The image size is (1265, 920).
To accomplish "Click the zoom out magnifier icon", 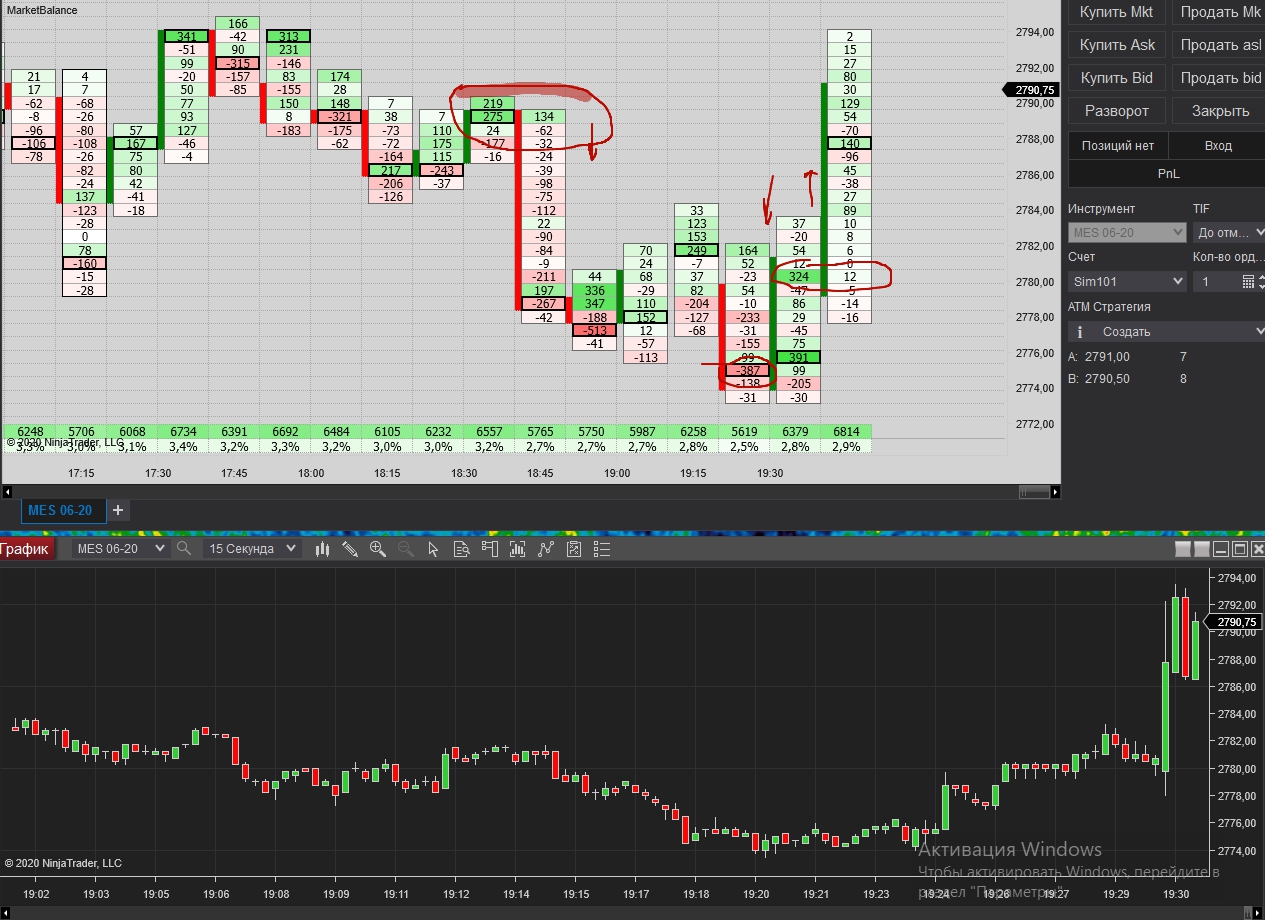I will point(405,549).
